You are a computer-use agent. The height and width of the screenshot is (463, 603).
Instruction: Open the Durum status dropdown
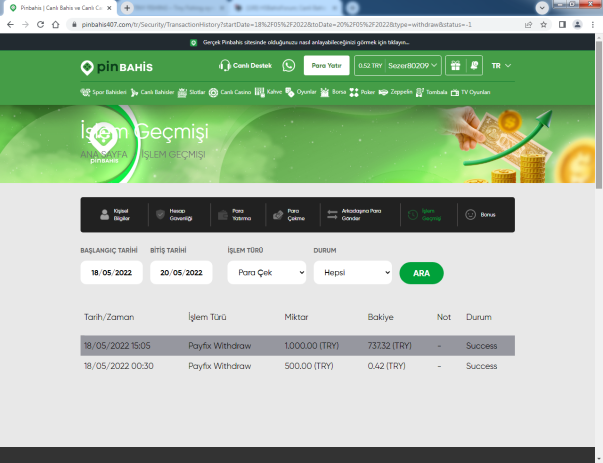(352, 272)
